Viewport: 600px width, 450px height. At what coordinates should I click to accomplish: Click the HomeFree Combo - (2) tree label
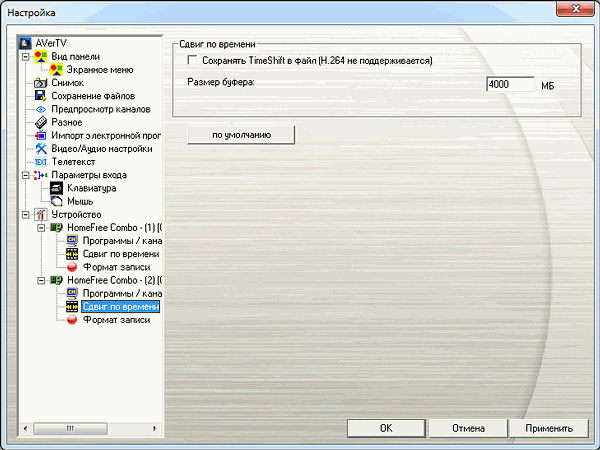point(114,280)
